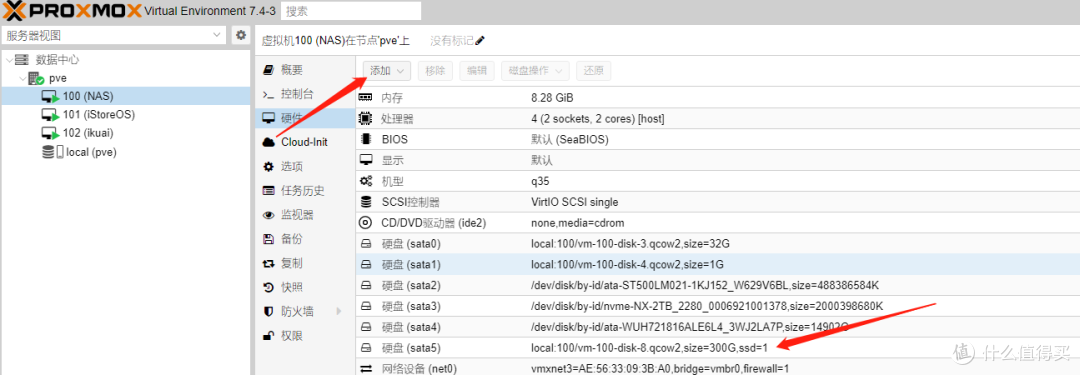Click the 编辑 edit button
Screen dimensions: 1080x375
point(477,70)
